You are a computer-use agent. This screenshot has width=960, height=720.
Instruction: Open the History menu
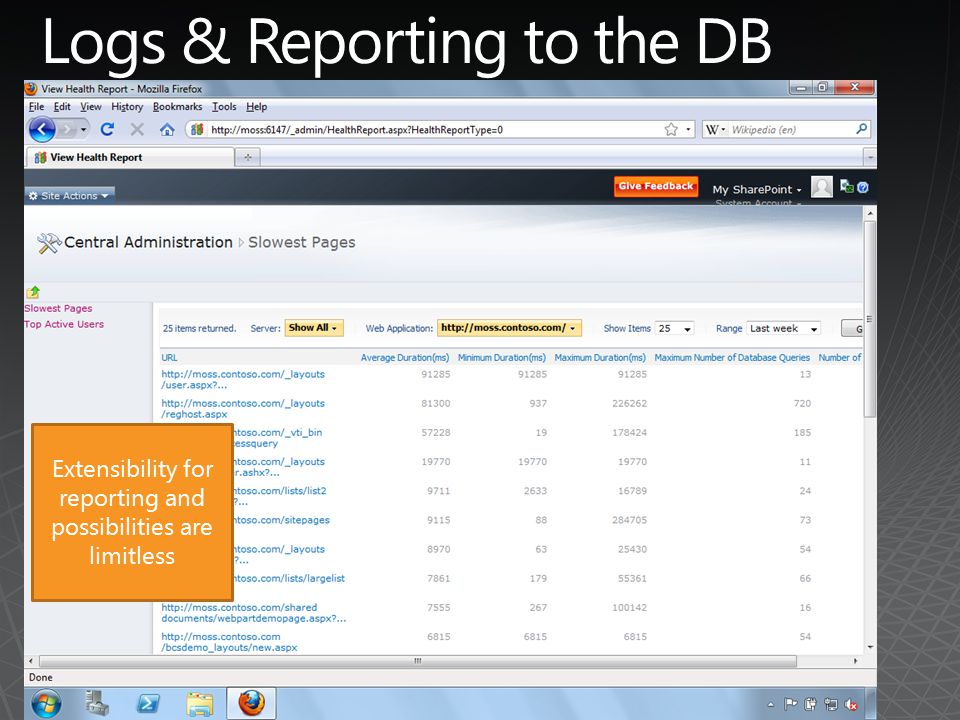point(127,107)
